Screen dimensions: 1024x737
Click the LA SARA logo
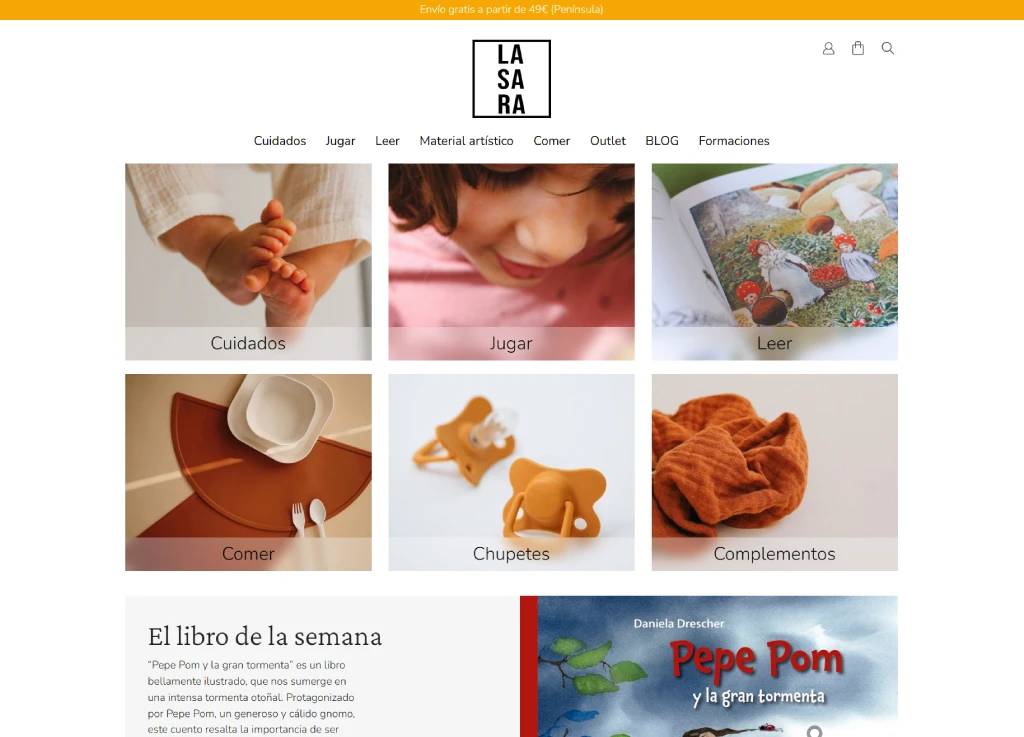(511, 79)
